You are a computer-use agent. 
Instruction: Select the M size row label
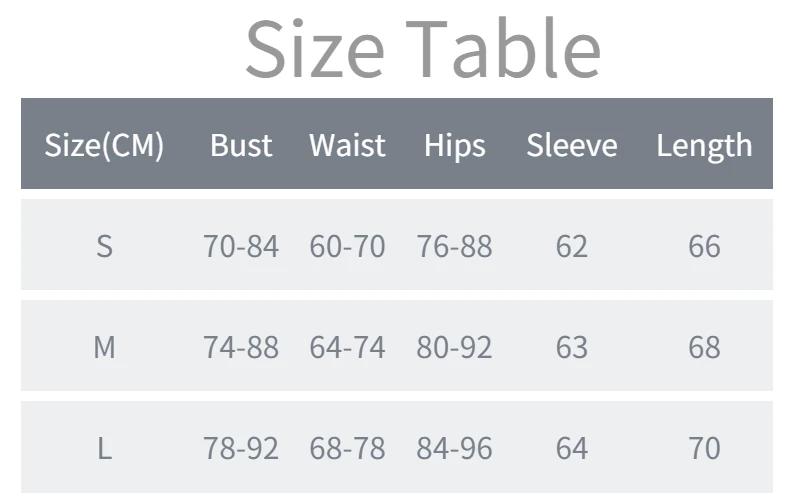point(104,347)
